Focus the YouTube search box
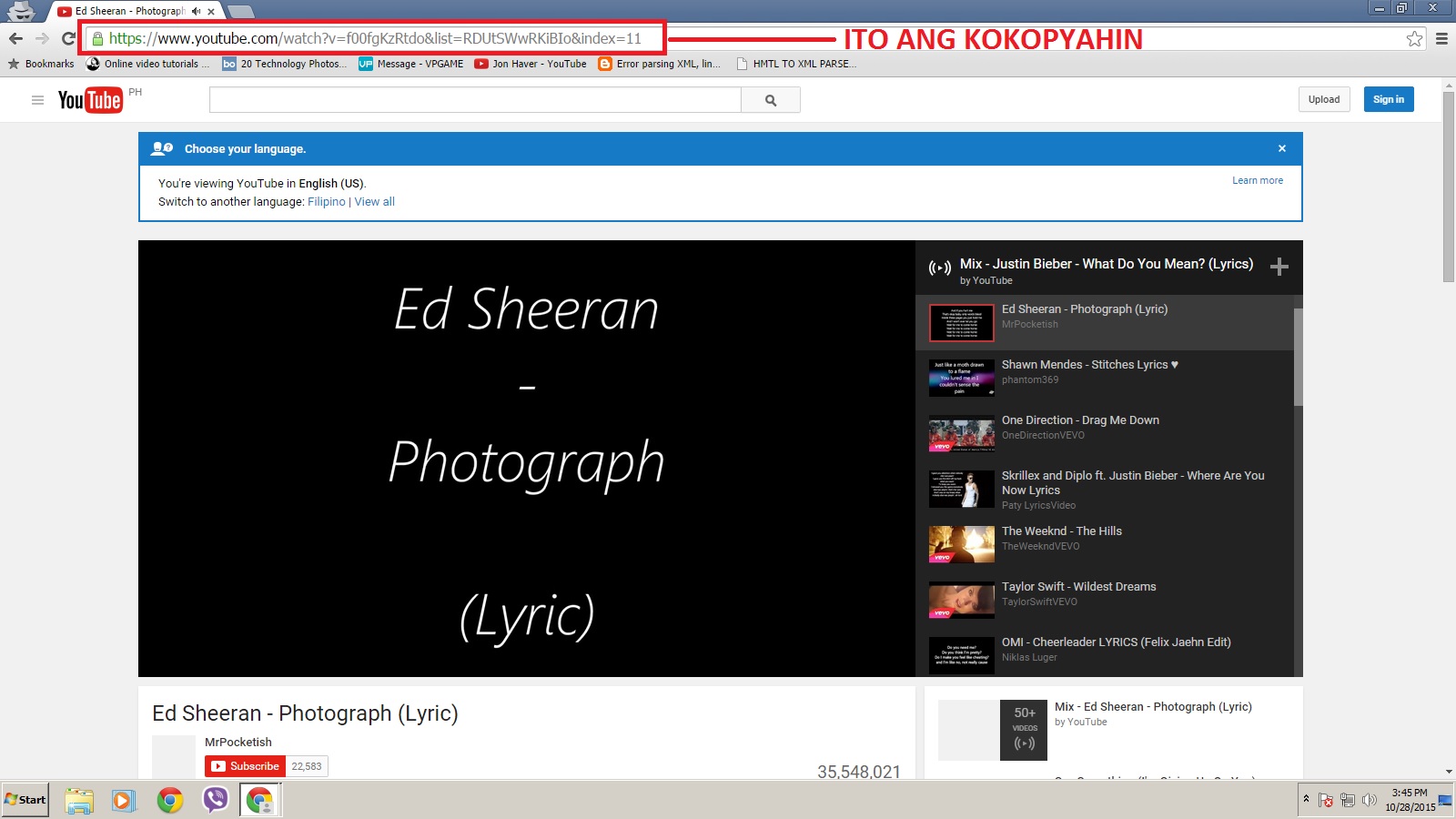The width and height of the screenshot is (1456, 819). 475,100
